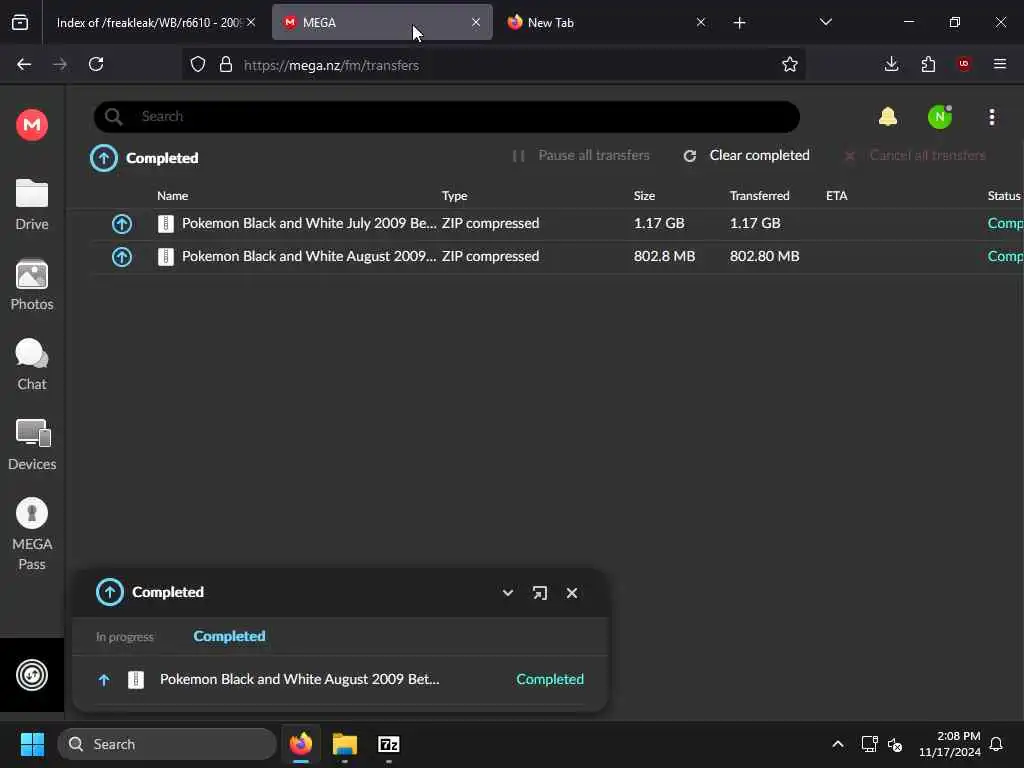
Task: Open MEGA Pass section
Action: click(x=31, y=534)
